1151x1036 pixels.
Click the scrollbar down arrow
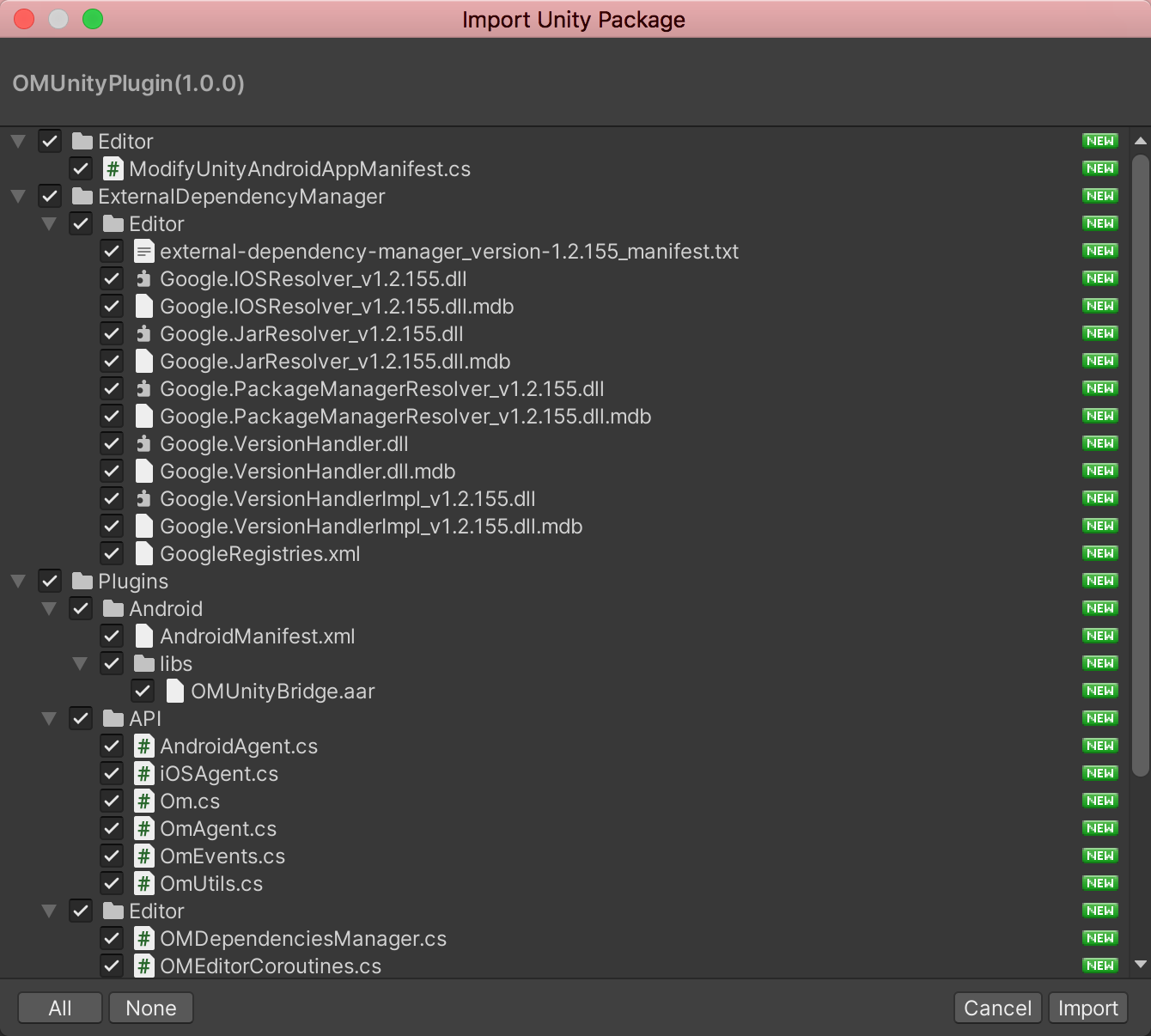tap(1141, 965)
